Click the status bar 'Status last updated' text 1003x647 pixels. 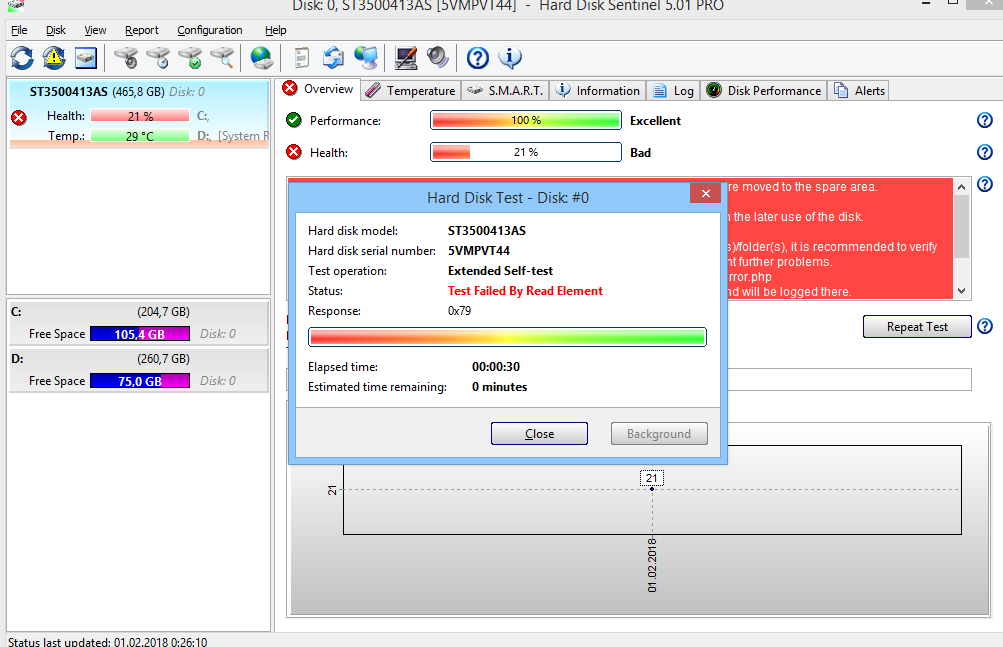(107, 641)
